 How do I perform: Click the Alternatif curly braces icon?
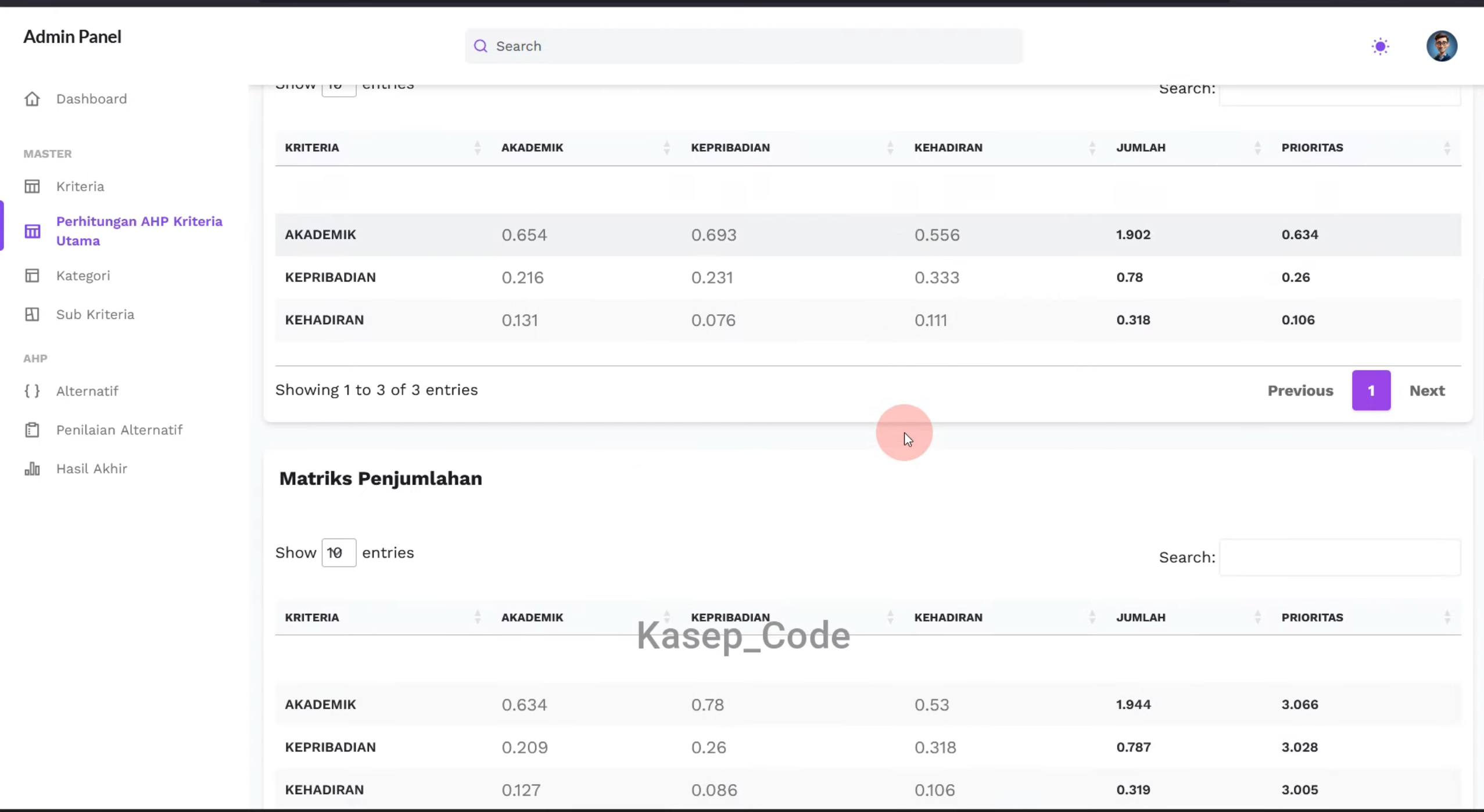point(32,391)
